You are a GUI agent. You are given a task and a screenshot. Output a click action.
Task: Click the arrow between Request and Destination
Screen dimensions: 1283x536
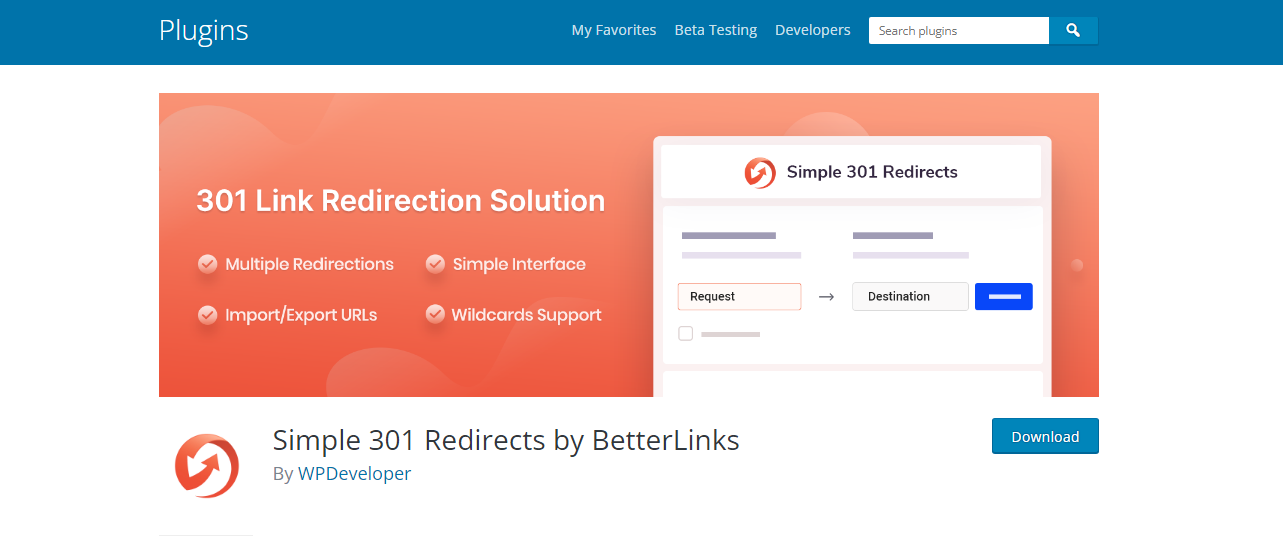(826, 297)
